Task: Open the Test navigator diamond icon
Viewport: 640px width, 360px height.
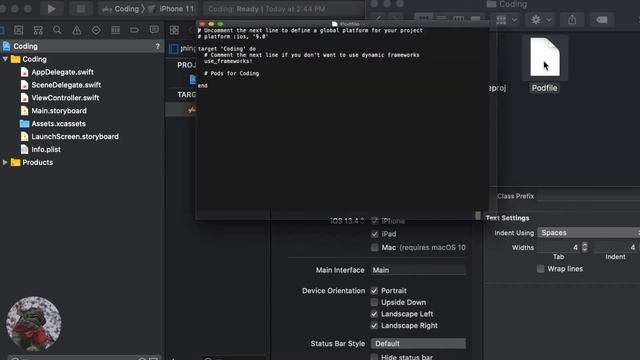Action: (96, 30)
